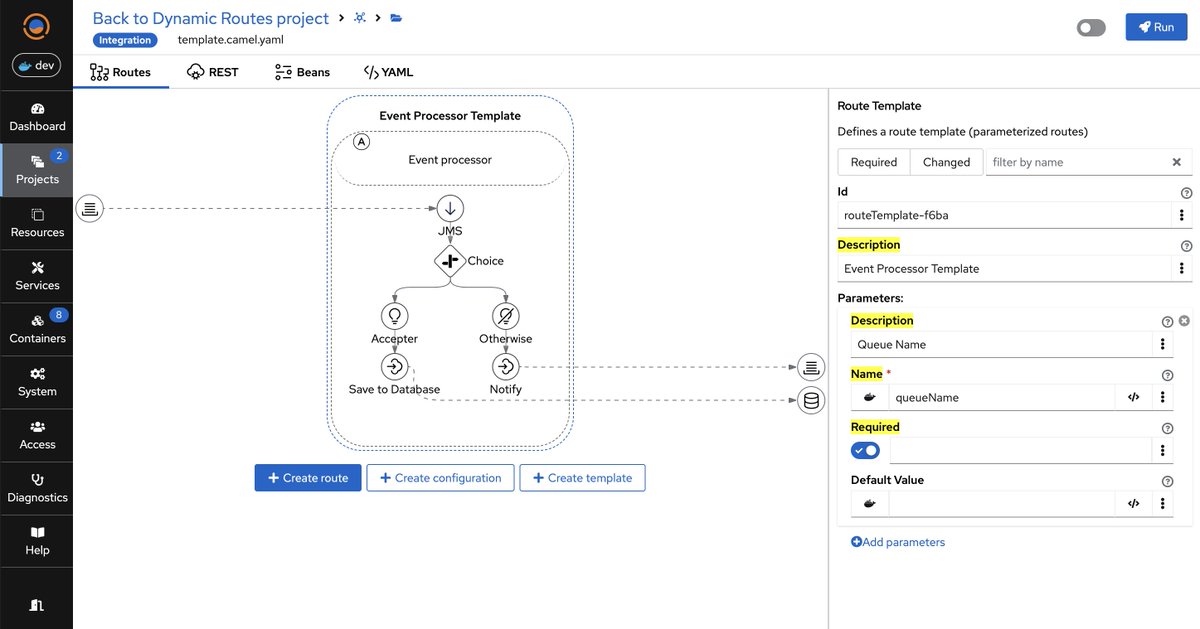
Task: Open the Dashboard from the sidebar
Action: [37, 117]
